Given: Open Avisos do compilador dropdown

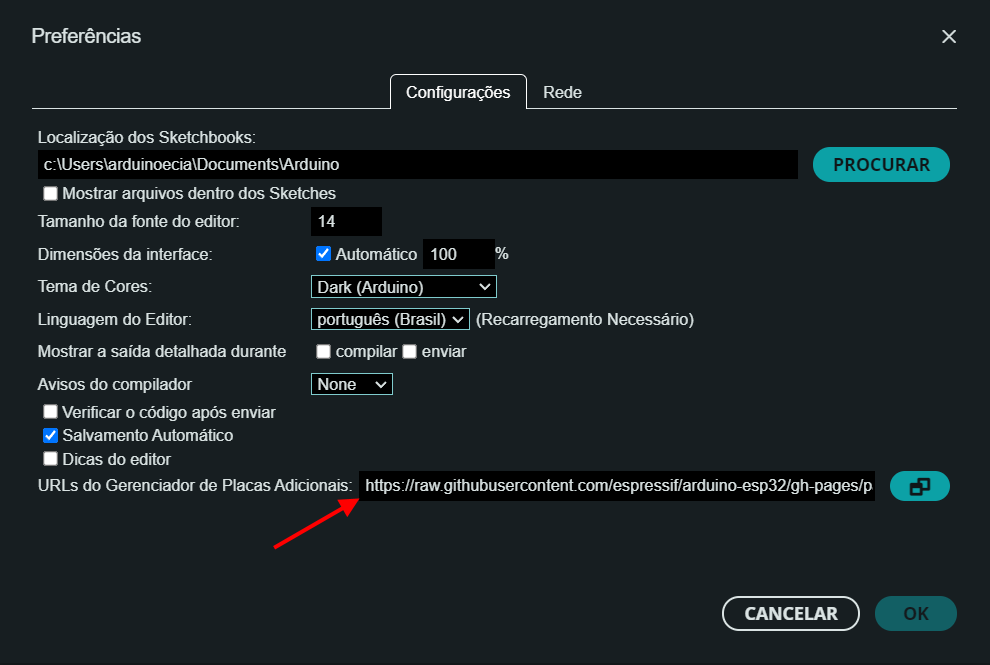Looking at the screenshot, I should click(x=352, y=384).
